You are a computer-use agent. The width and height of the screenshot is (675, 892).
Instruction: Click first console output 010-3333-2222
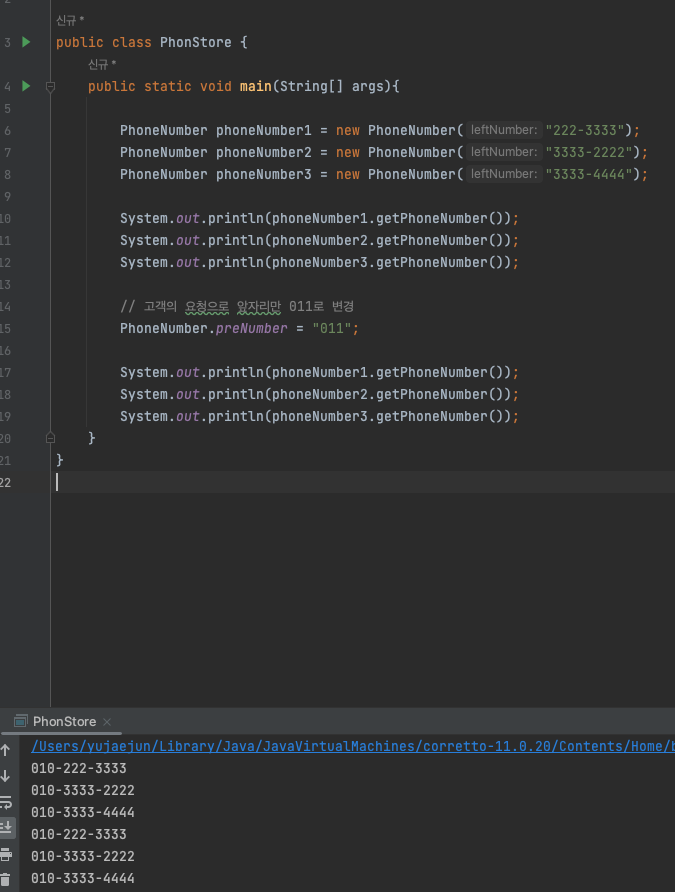pyautogui.click(x=83, y=790)
